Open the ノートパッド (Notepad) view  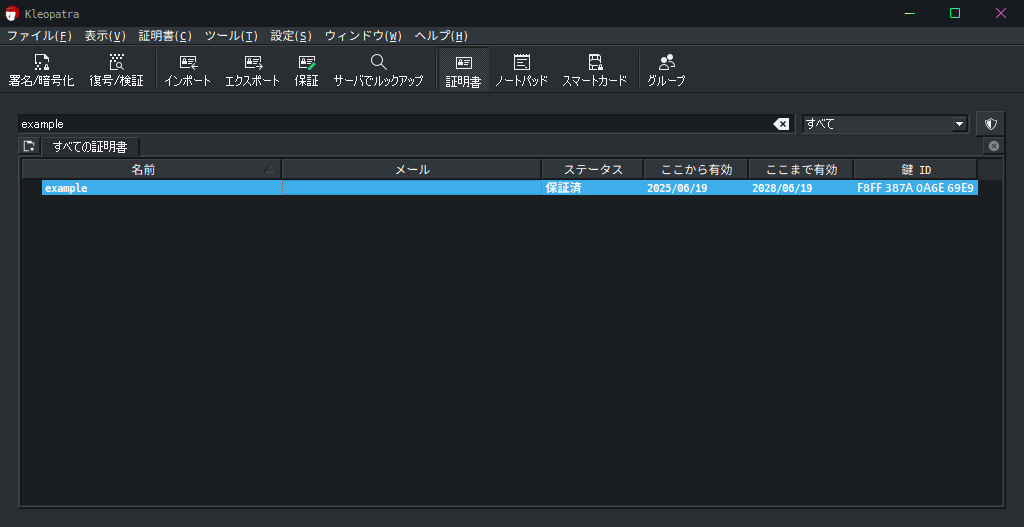pyautogui.click(x=521, y=71)
